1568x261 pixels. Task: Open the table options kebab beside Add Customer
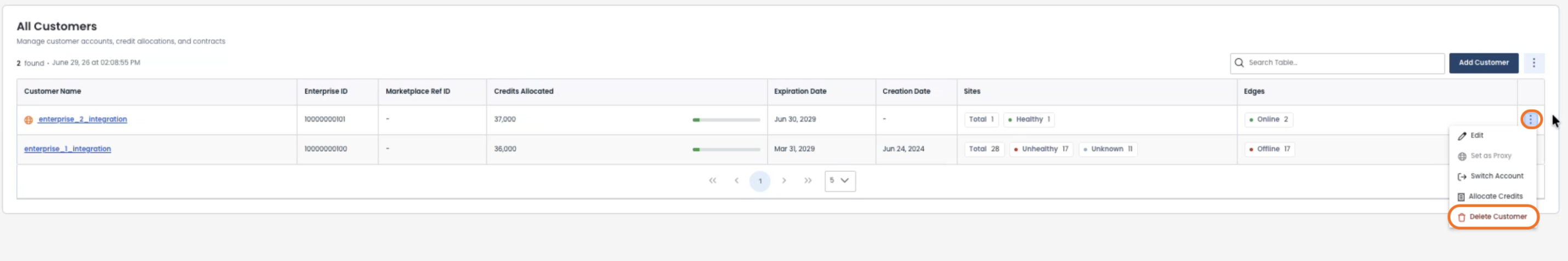[x=1533, y=63]
